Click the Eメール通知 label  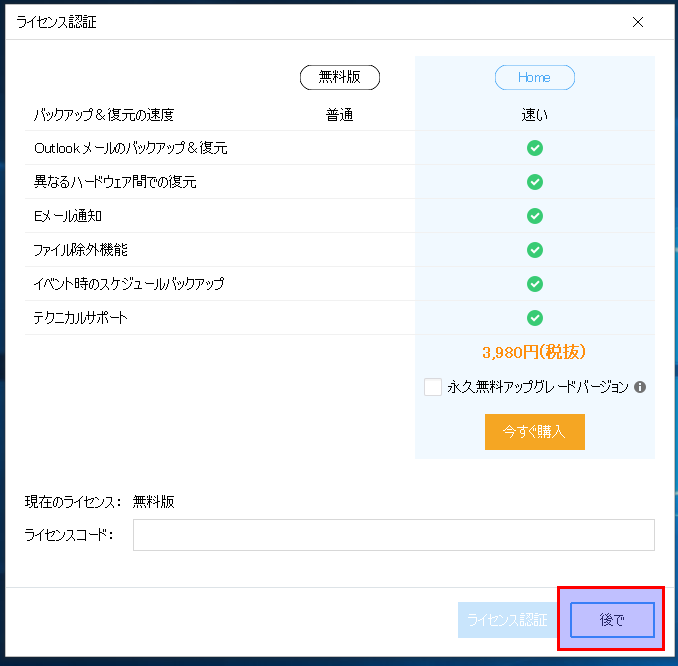[x=68, y=216]
